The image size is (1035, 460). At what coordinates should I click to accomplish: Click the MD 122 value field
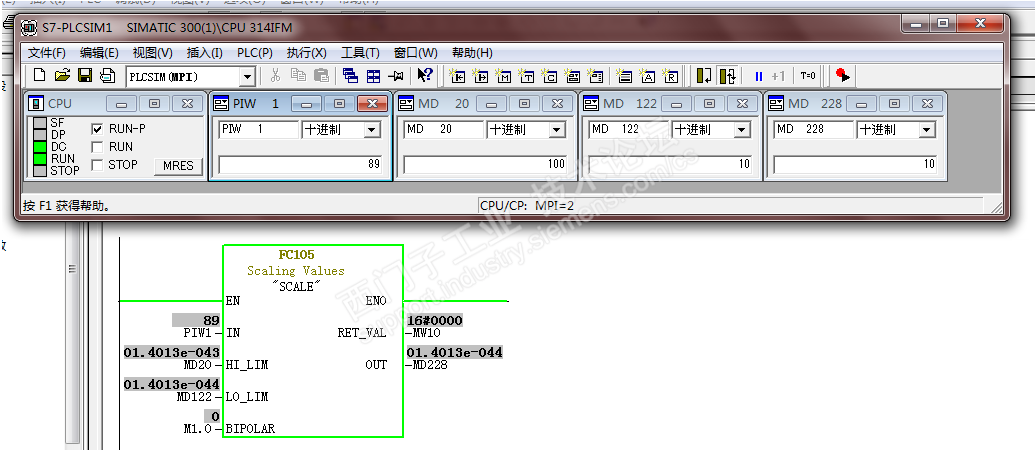click(x=670, y=164)
